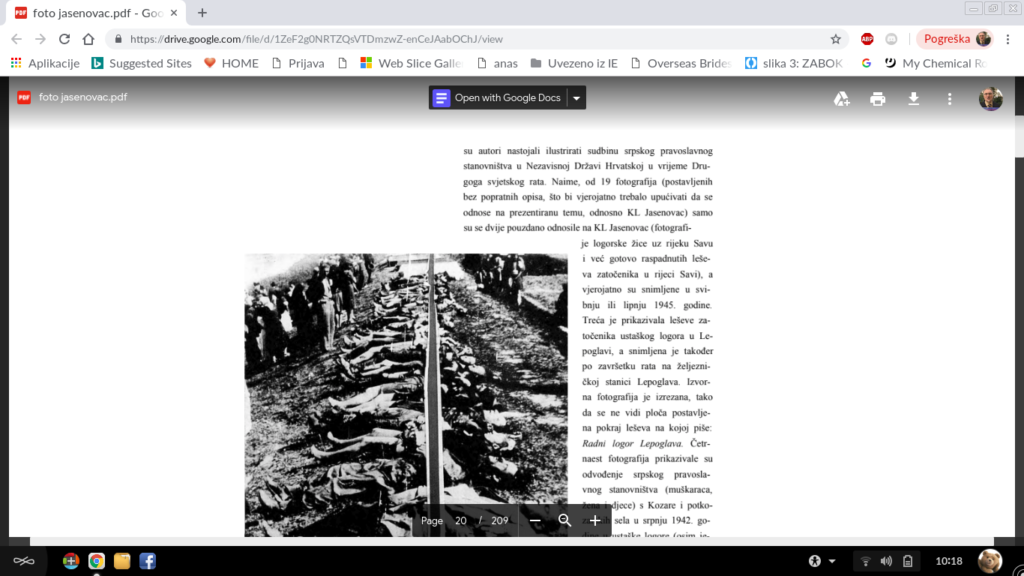Open the HOME bookmark

click(231, 63)
